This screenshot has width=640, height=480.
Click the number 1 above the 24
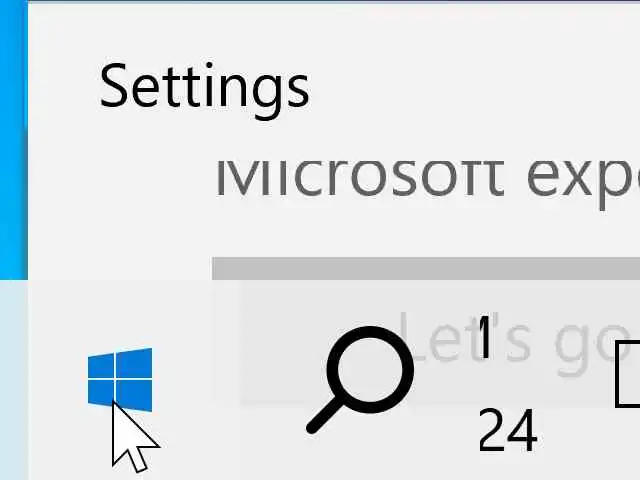(484, 337)
